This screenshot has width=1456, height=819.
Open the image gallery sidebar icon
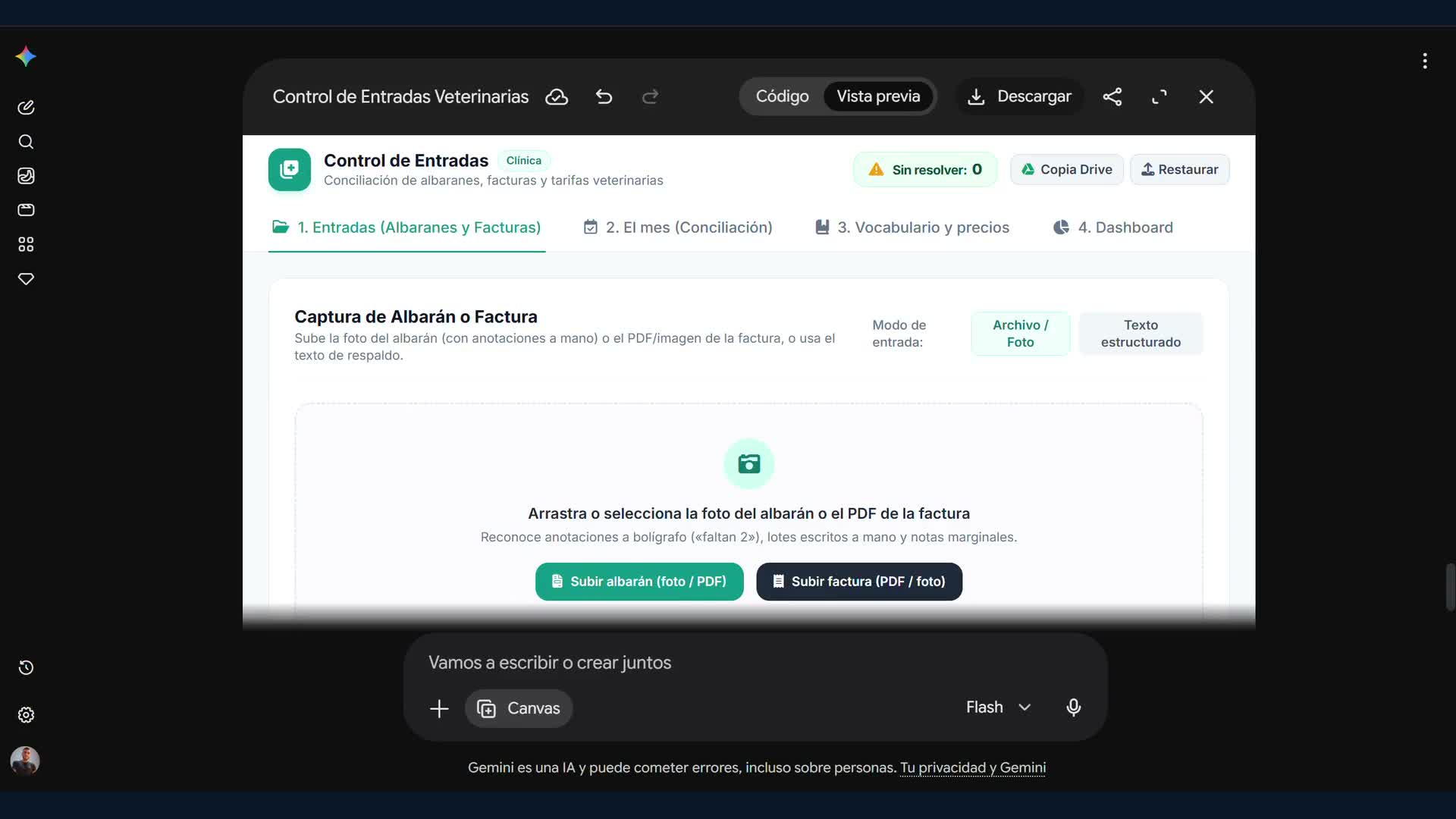pos(26,176)
